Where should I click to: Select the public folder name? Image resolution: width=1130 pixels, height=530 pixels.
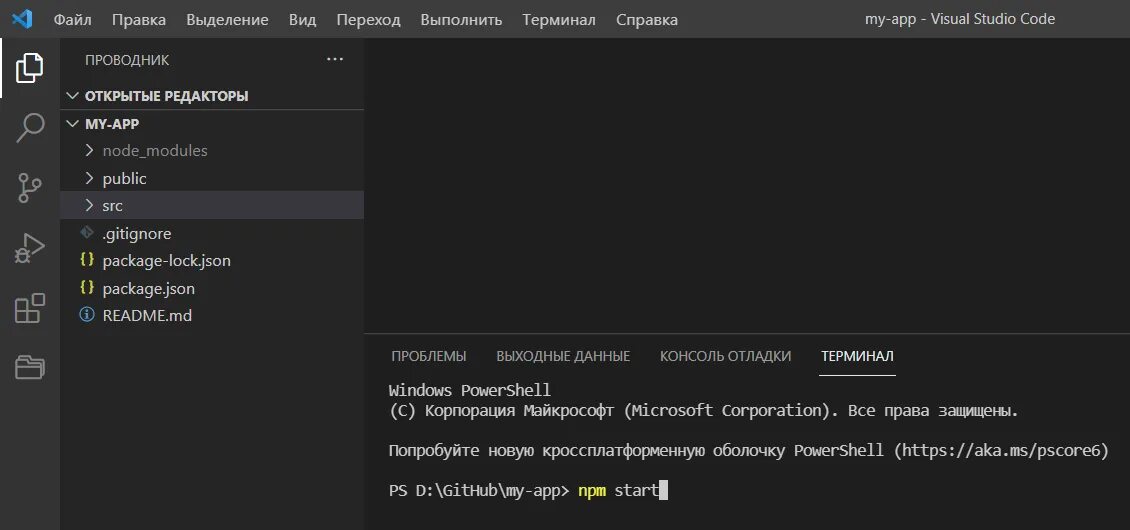pyautogui.click(x=125, y=178)
